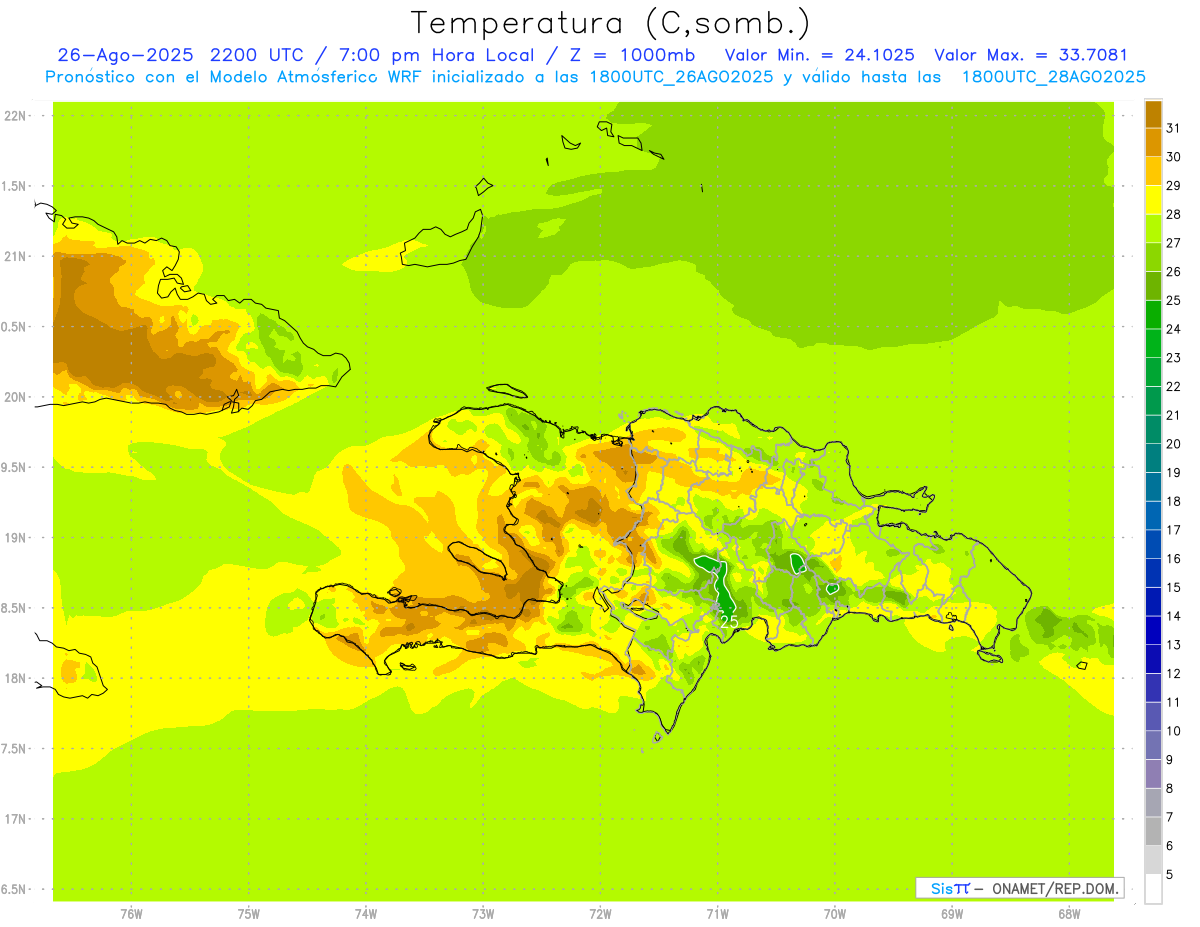Click "Valor Min. = 24.1025" text

(x=819, y=55)
